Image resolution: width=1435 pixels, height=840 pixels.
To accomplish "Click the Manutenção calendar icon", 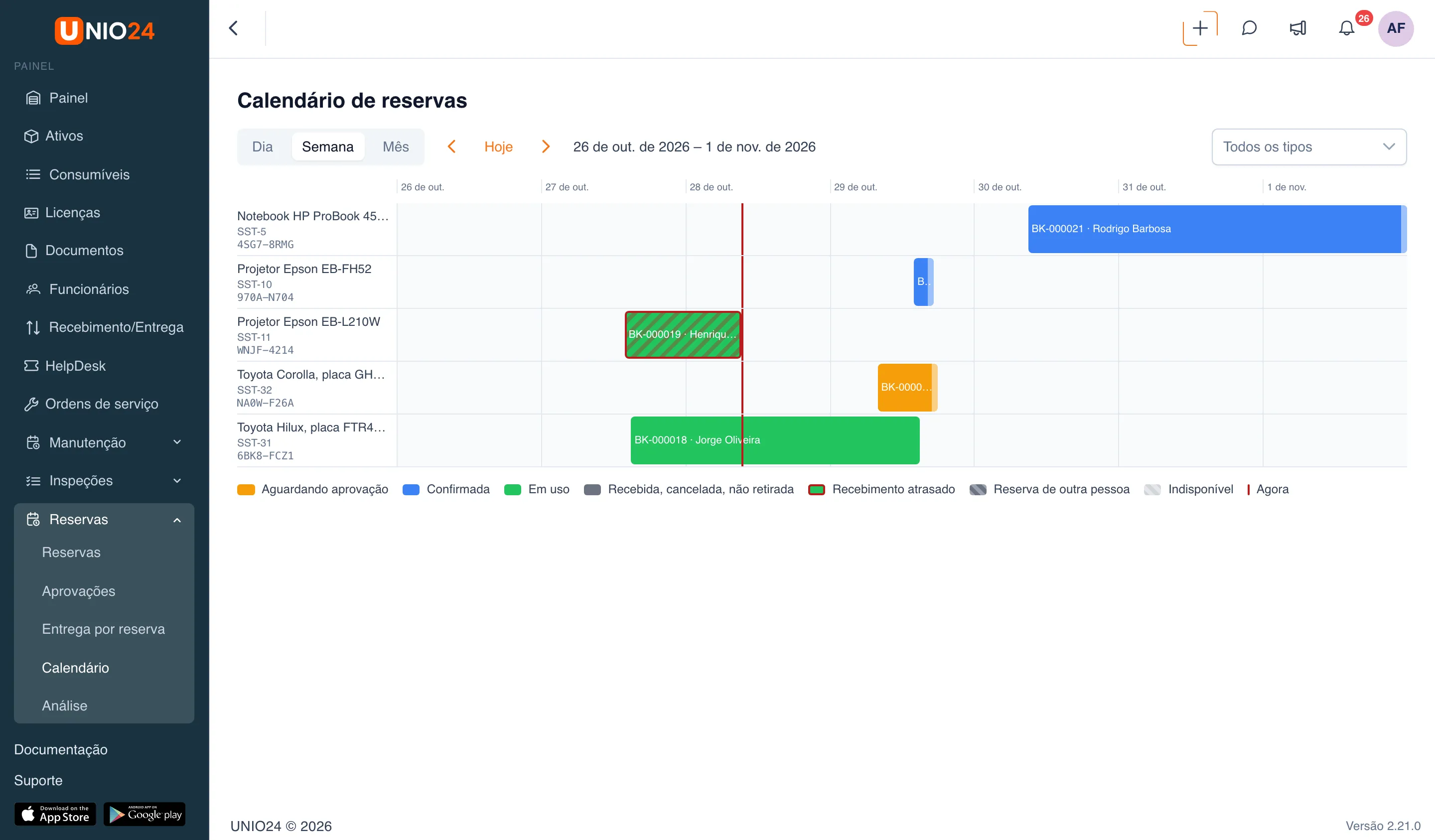I will [x=33, y=442].
